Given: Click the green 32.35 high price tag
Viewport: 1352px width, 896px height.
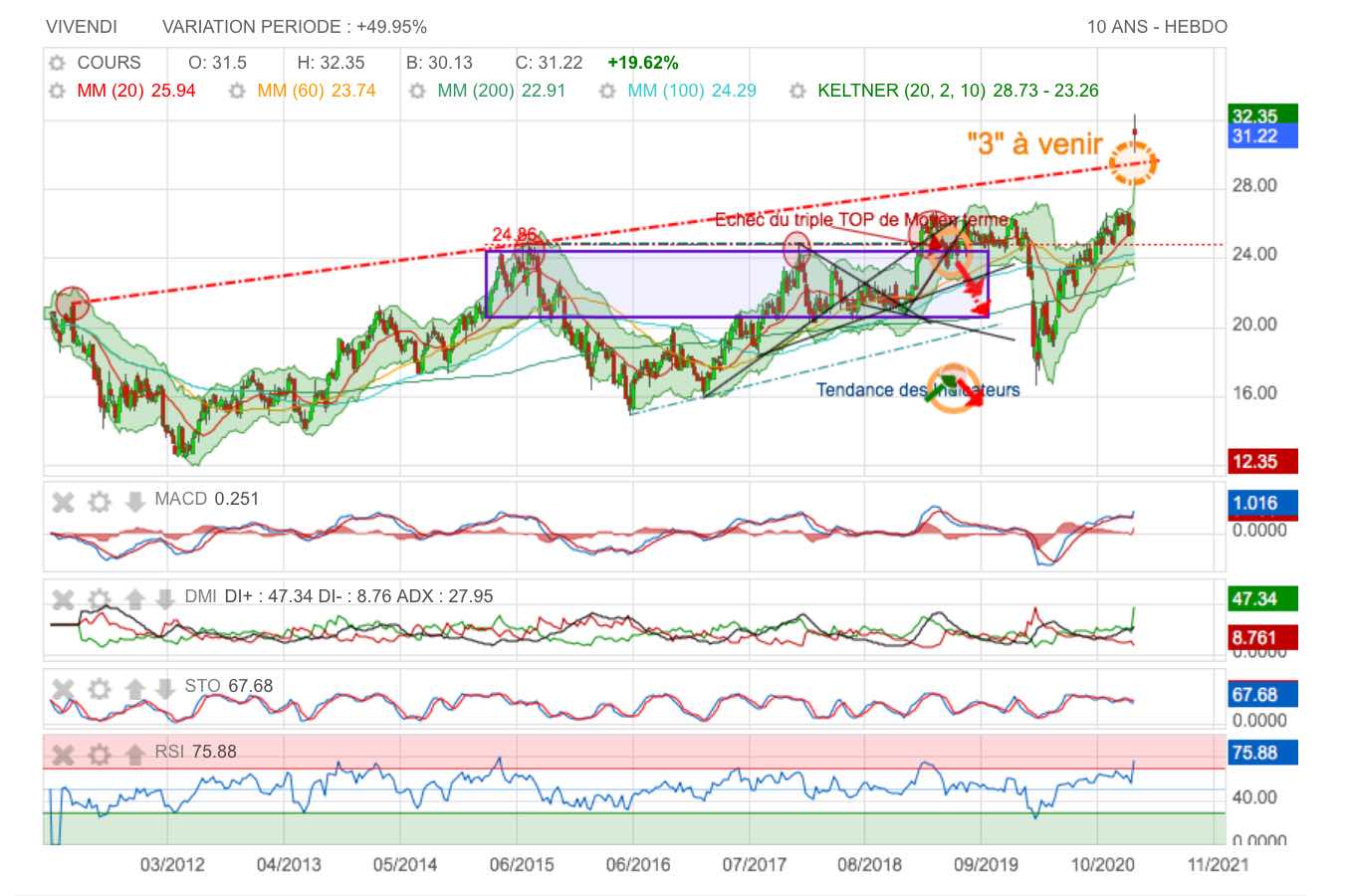Looking at the screenshot, I should point(1262,114).
